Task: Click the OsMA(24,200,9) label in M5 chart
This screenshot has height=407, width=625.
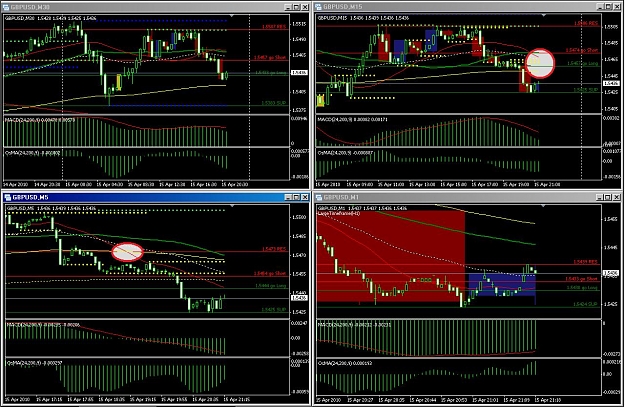Action: coord(23,363)
